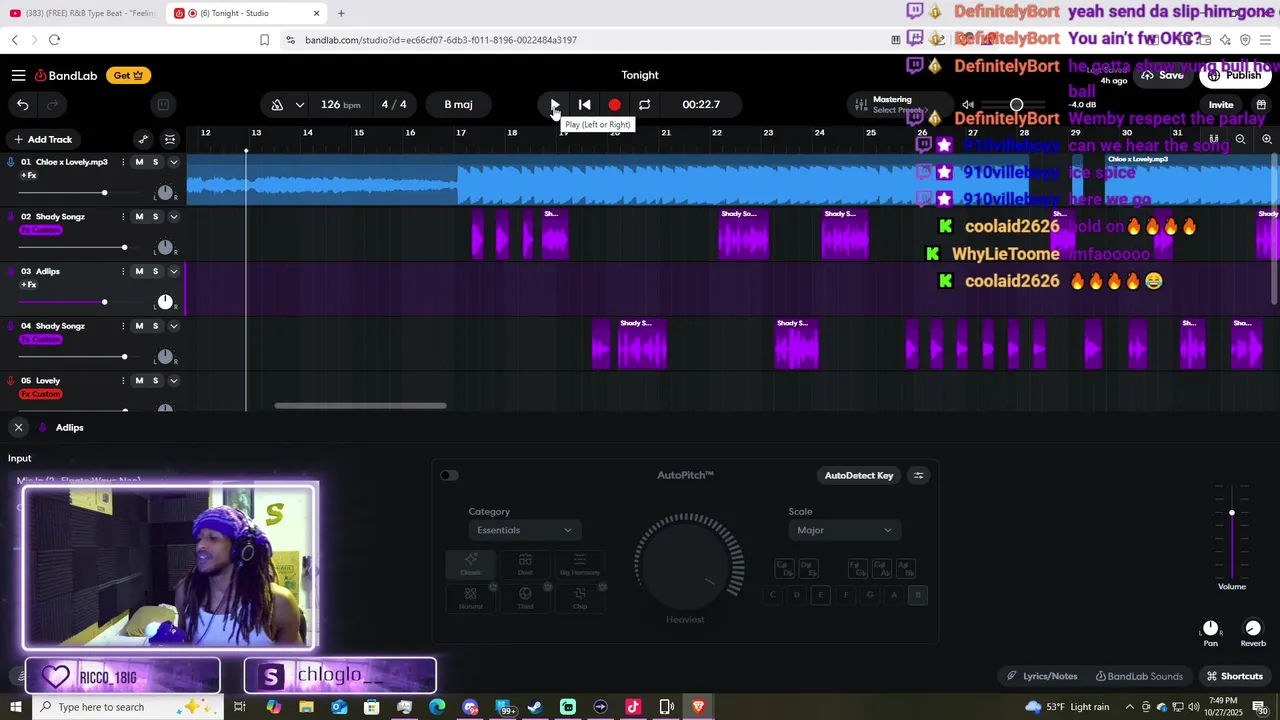
Task: Mute track 04 Shady Songz
Action: click(139, 326)
